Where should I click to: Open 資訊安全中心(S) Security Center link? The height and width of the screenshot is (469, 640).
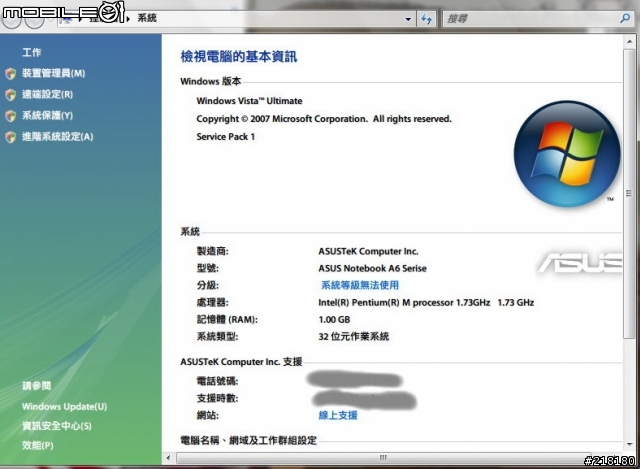click(x=57, y=426)
